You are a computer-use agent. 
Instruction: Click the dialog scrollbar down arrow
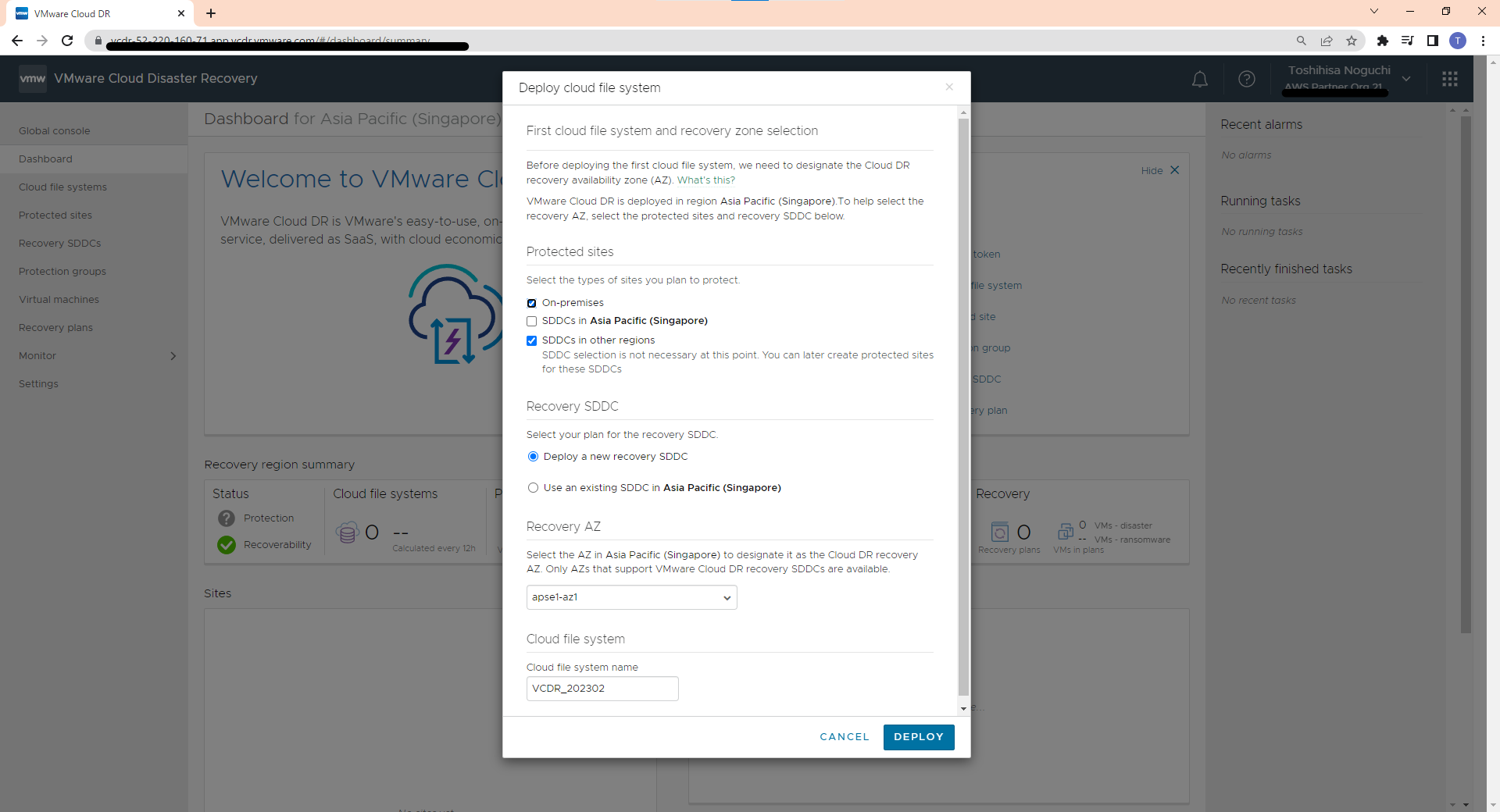point(963,709)
